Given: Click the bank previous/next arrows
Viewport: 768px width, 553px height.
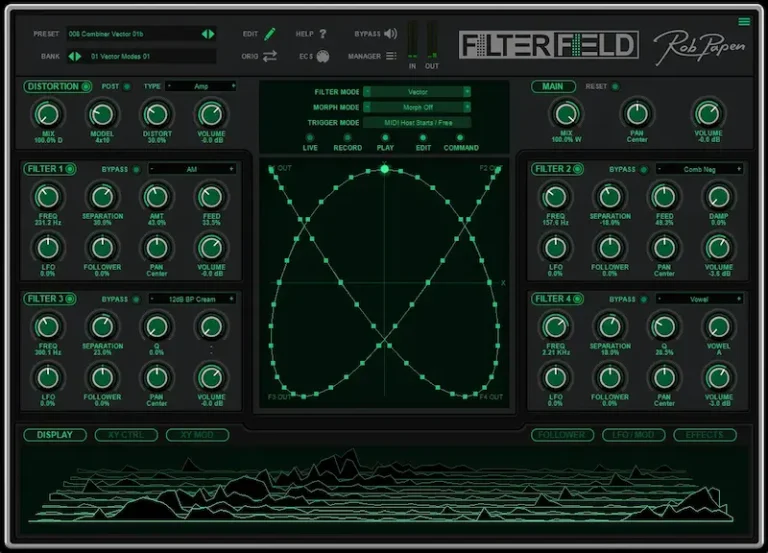Looking at the screenshot, I should [x=75, y=56].
